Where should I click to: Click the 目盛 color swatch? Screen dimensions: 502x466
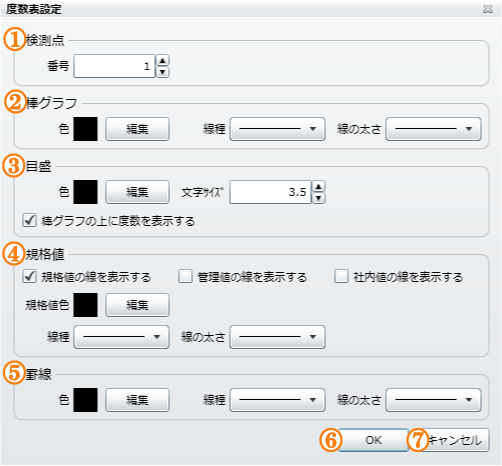pyautogui.click(x=85, y=192)
